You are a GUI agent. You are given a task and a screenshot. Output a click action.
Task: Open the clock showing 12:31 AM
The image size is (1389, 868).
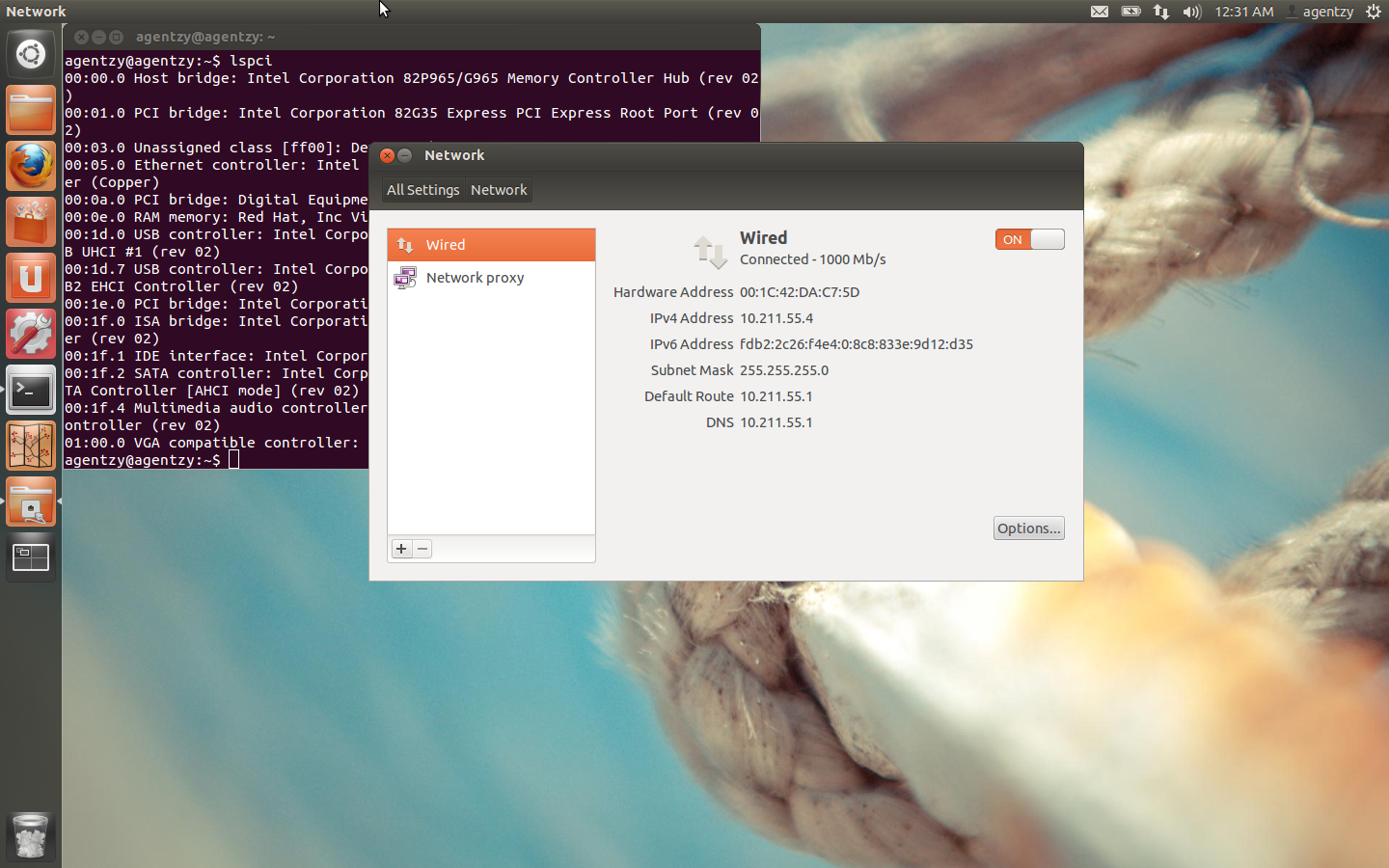pos(1244,12)
